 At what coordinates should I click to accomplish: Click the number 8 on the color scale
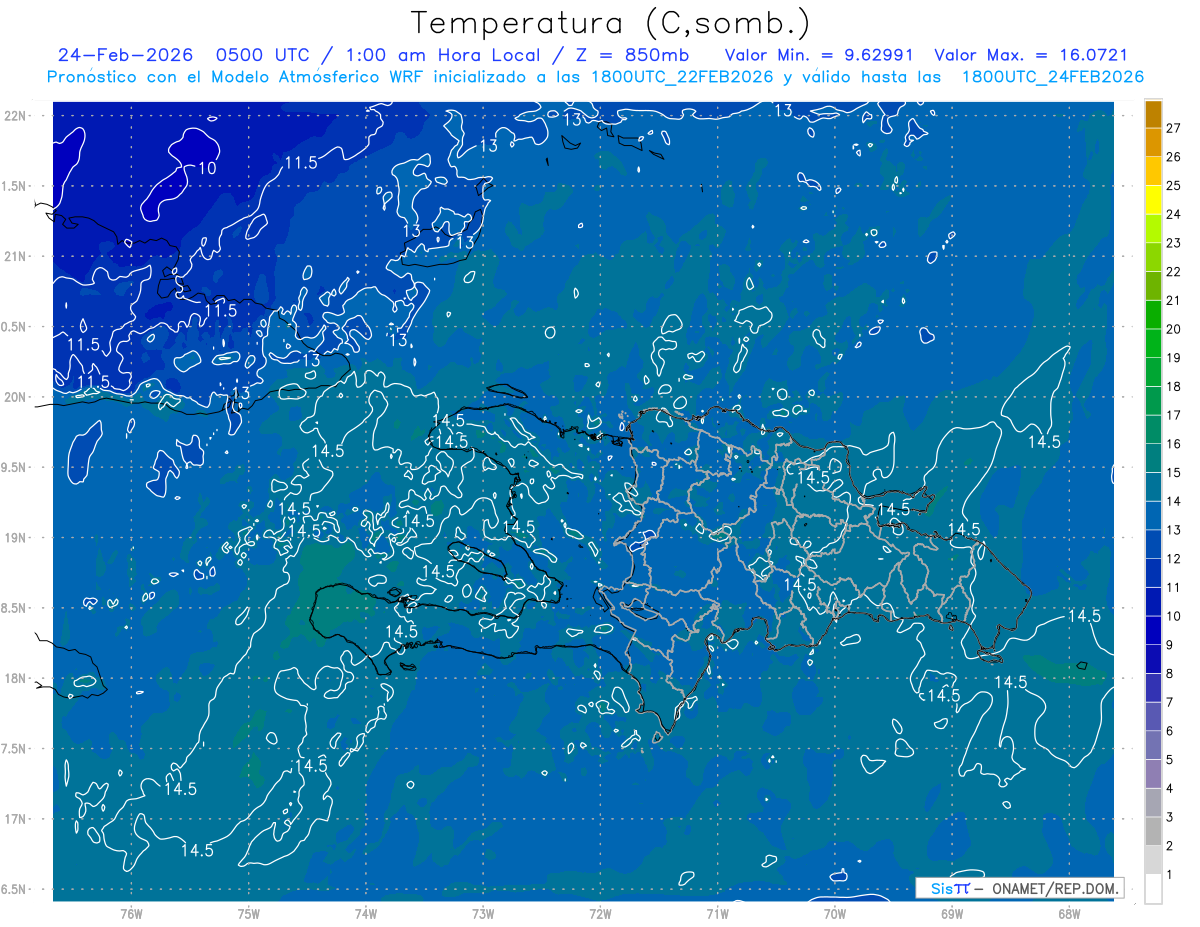point(1170,674)
